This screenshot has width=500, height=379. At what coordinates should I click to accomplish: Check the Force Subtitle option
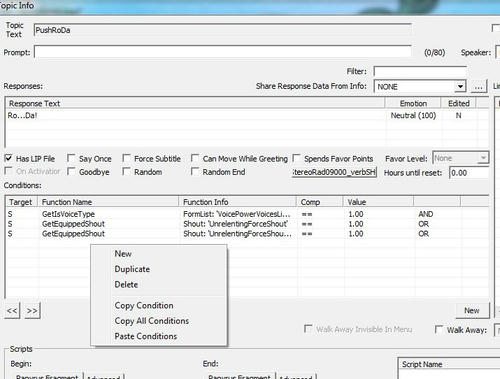pyautogui.click(x=126, y=158)
